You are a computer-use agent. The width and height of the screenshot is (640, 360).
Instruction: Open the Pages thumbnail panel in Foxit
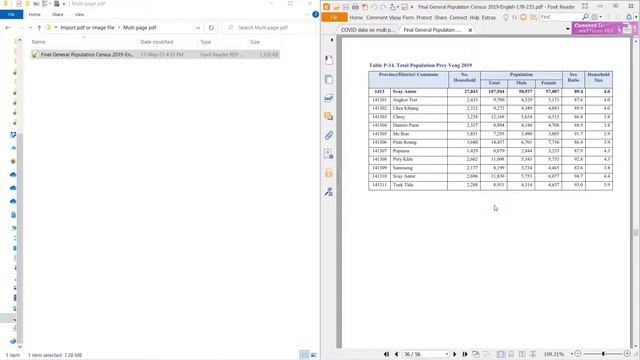[329, 79]
